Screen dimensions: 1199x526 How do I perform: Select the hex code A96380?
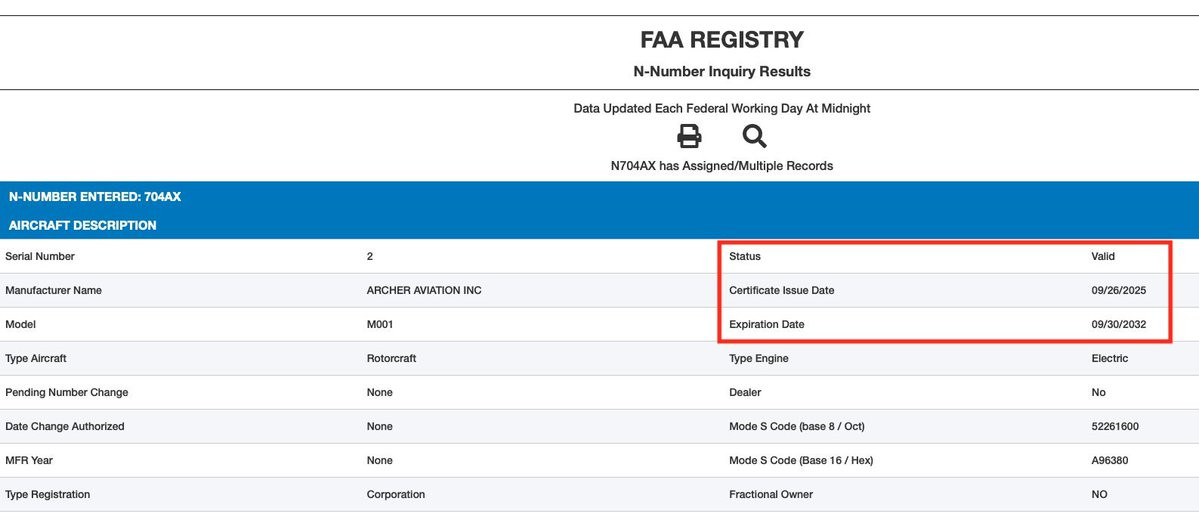(1110, 460)
